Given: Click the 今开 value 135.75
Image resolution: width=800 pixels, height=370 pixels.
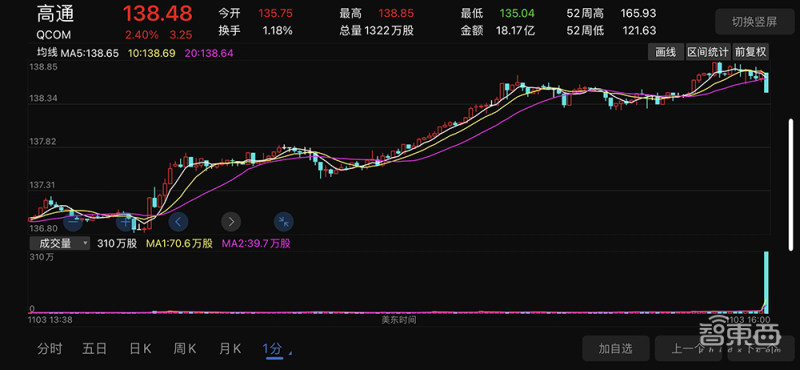Looking at the screenshot, I should (x=276, y=14).
